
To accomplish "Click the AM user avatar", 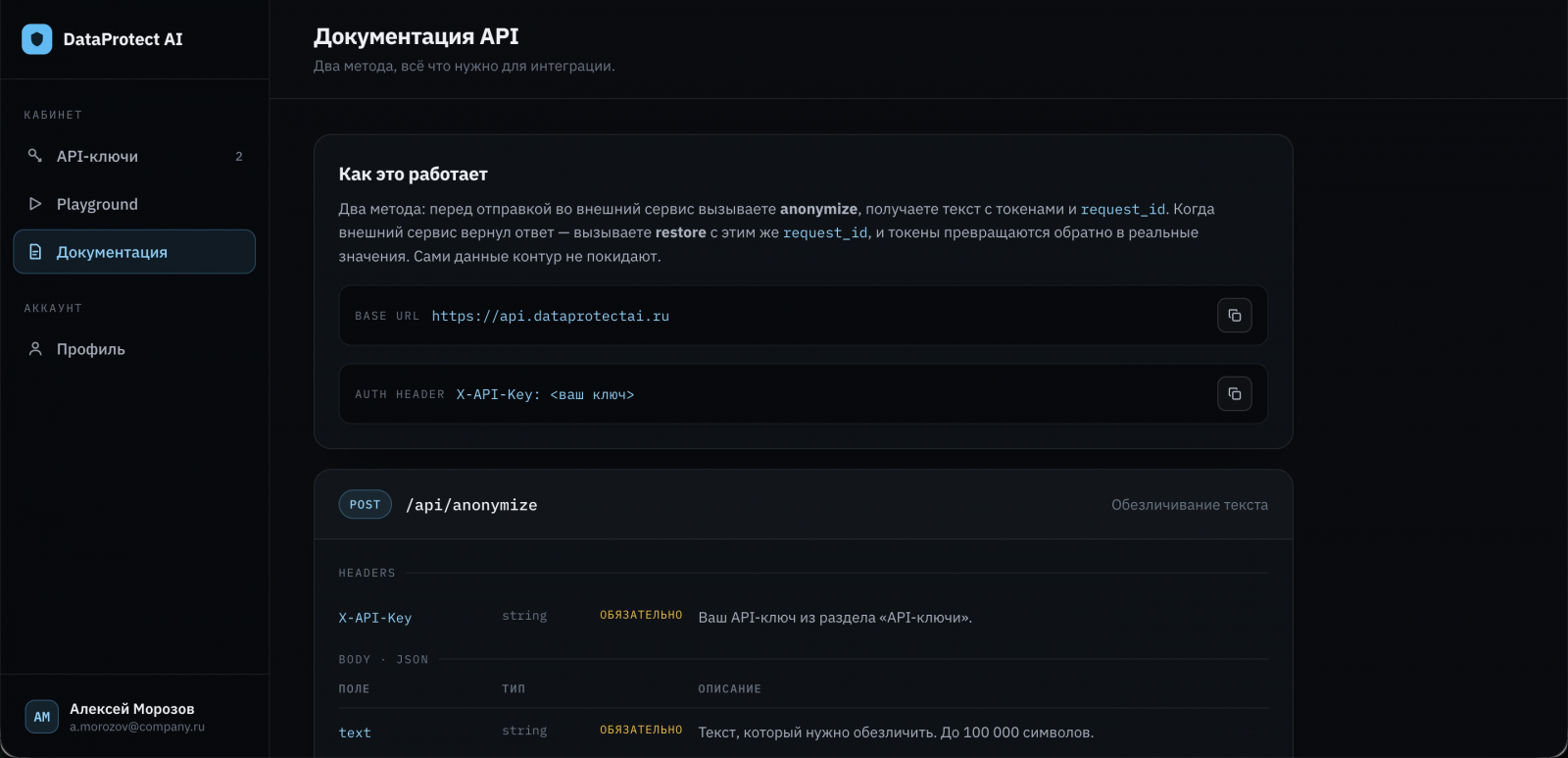I will pyautogui.click(x=42, y=717).
